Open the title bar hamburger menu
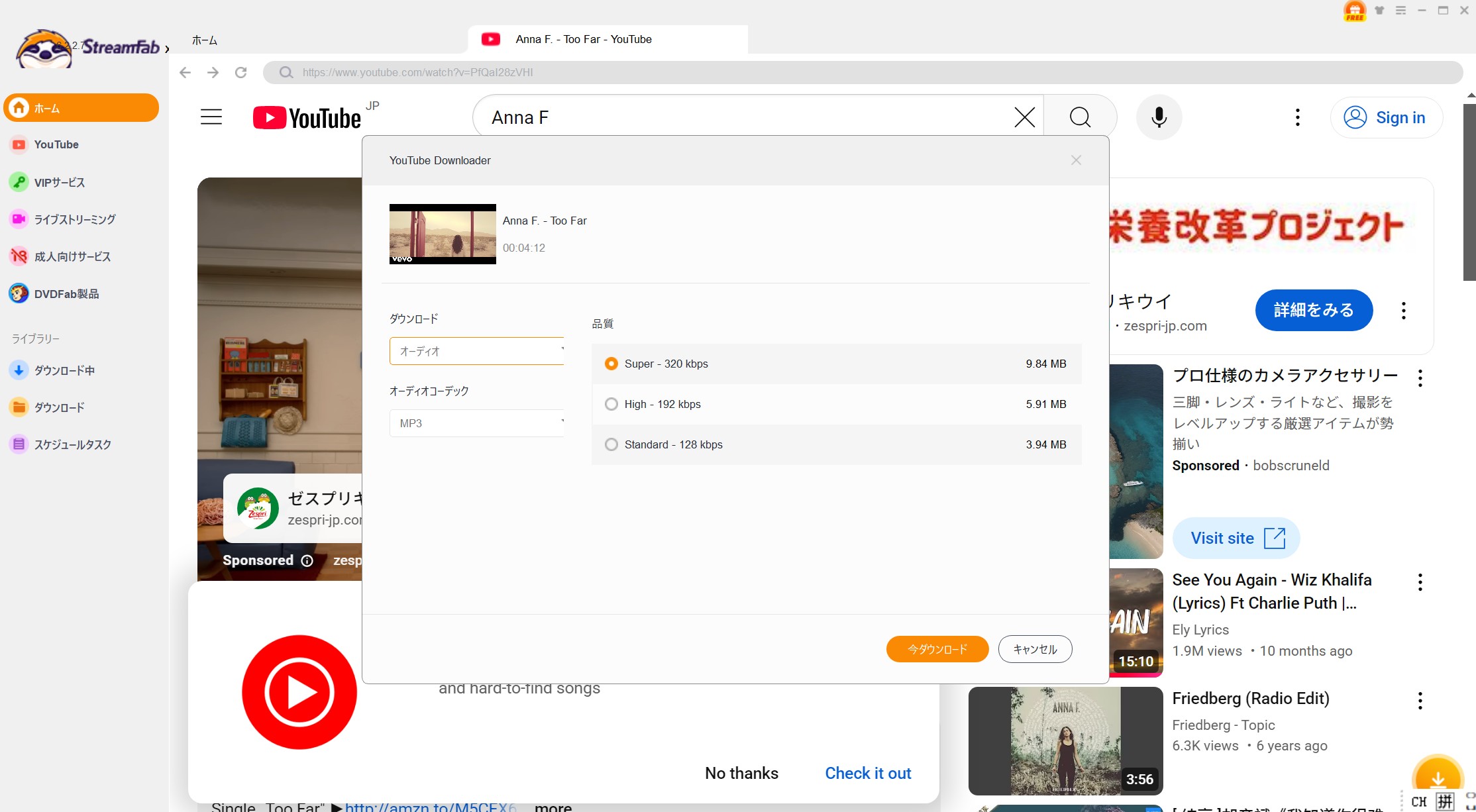Screen dimensions: 1476x812 tap(1400, 11)
